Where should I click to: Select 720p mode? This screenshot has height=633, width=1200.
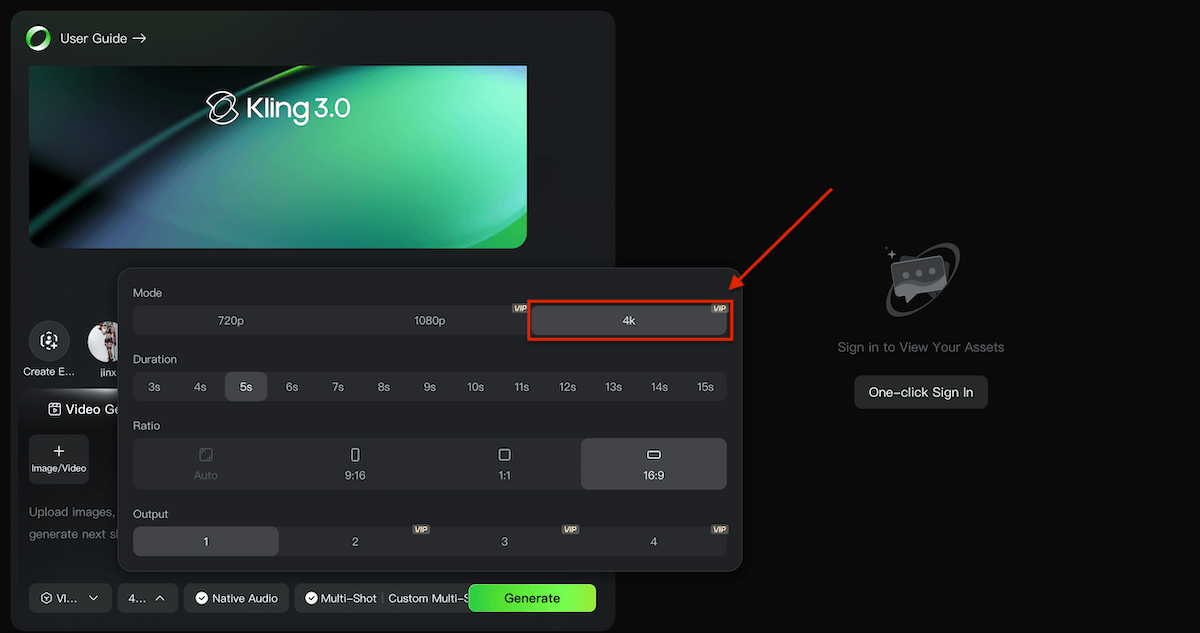[x=232, y=321]
